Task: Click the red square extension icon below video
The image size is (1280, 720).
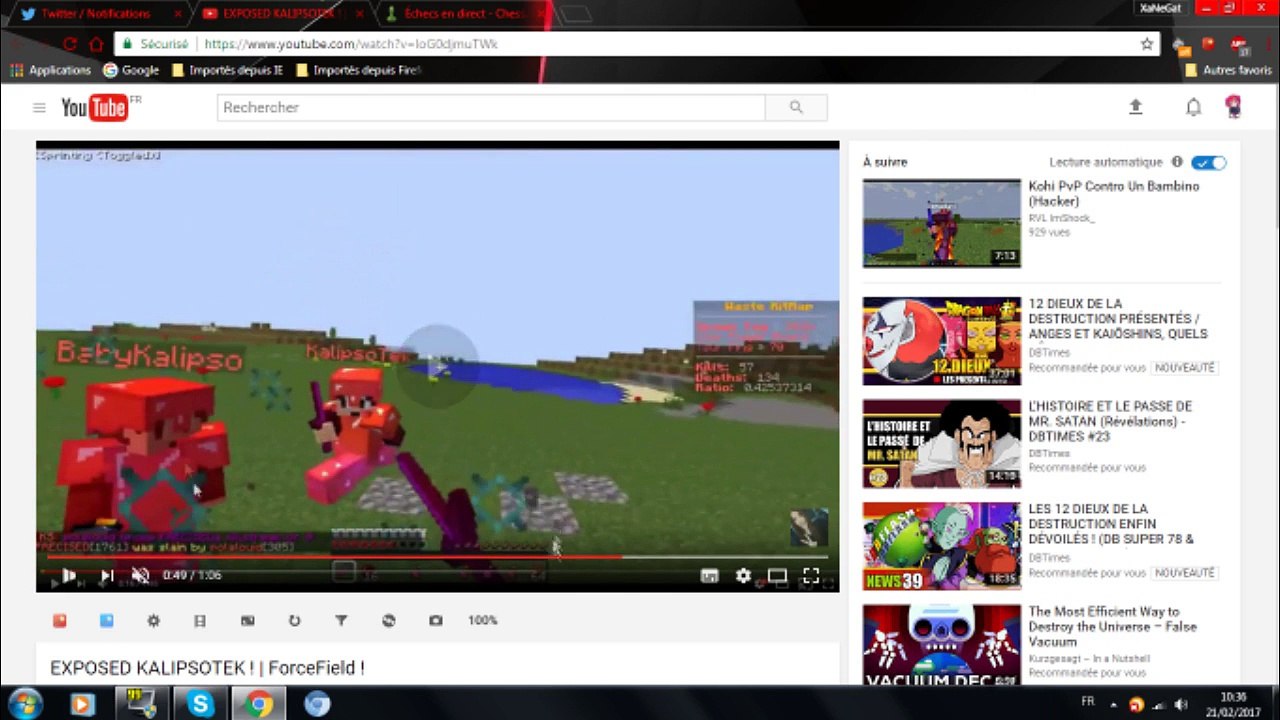Action: 60,620
